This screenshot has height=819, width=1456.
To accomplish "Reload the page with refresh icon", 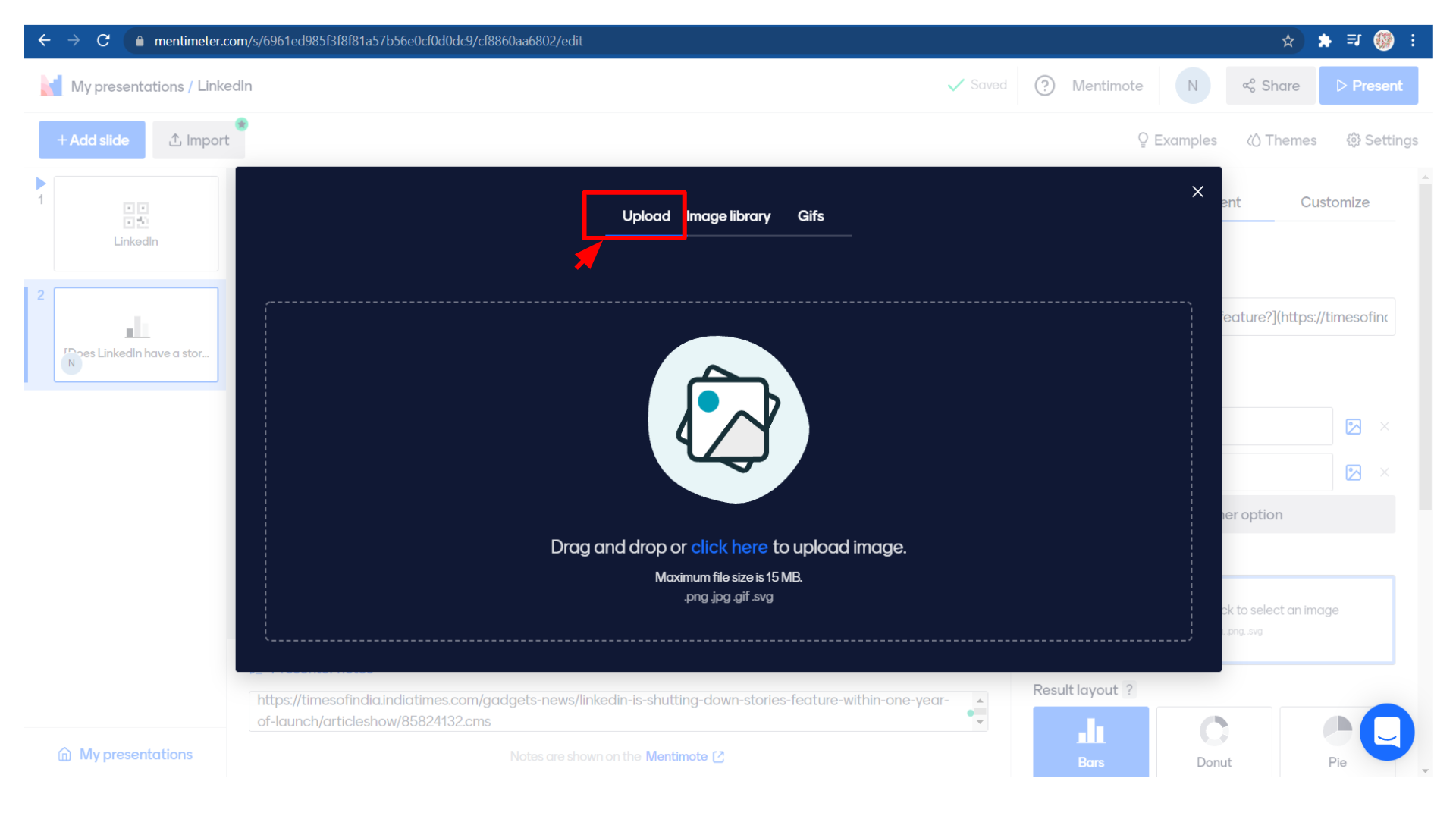I will click(103, 41).
